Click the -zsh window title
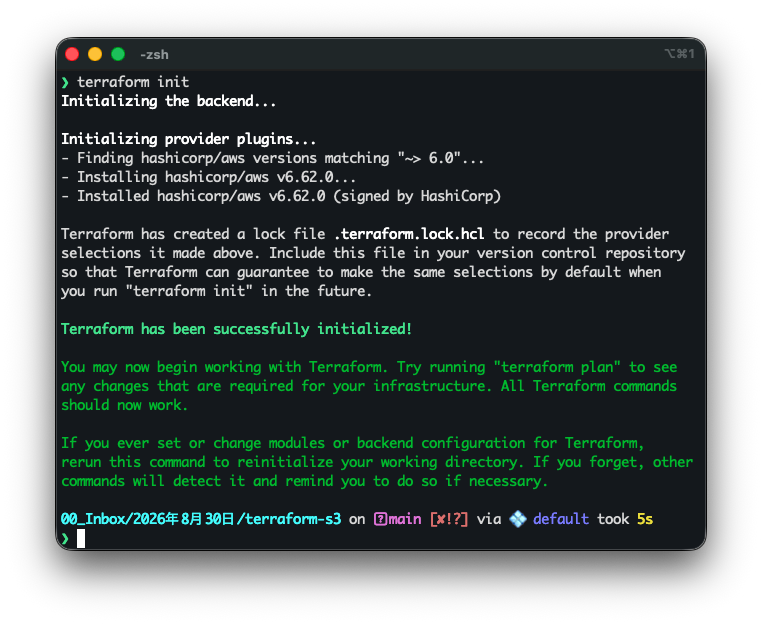Viewport: 762px width, 624px height. click(154, 54)
